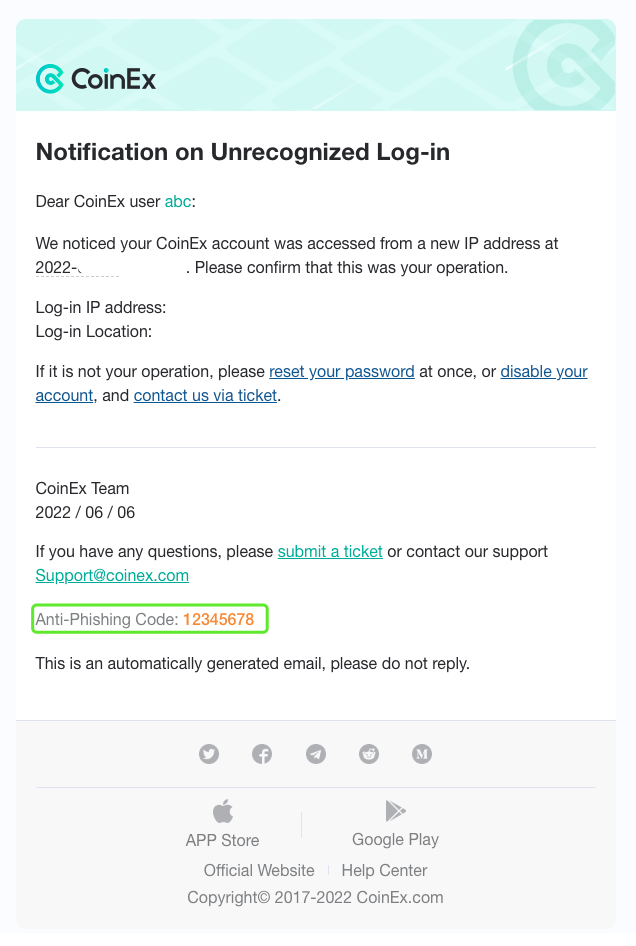The height and width of the screenshot is (946, 636).
Task: Open the Telegram social icon
Action: coord(316,754)
